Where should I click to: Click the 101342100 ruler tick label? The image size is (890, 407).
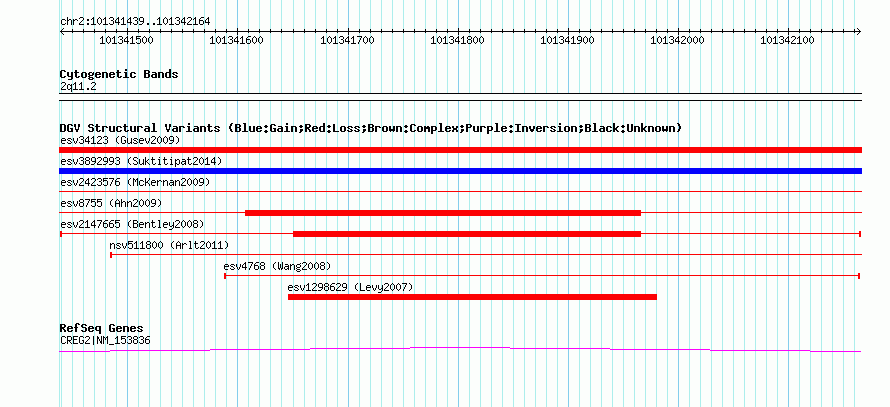coord(787,40)
